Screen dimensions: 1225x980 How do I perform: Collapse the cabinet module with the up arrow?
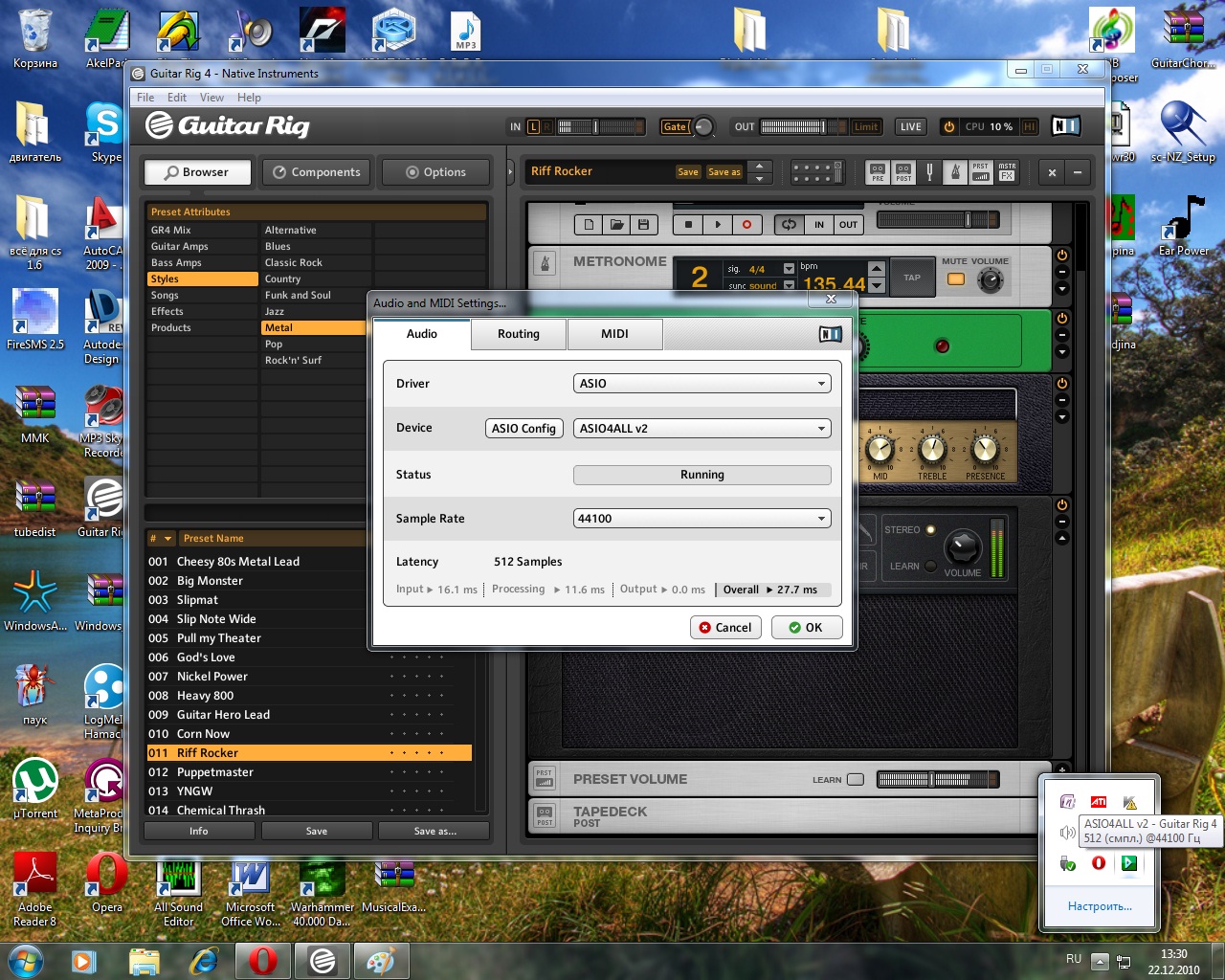coord(1062,538)
